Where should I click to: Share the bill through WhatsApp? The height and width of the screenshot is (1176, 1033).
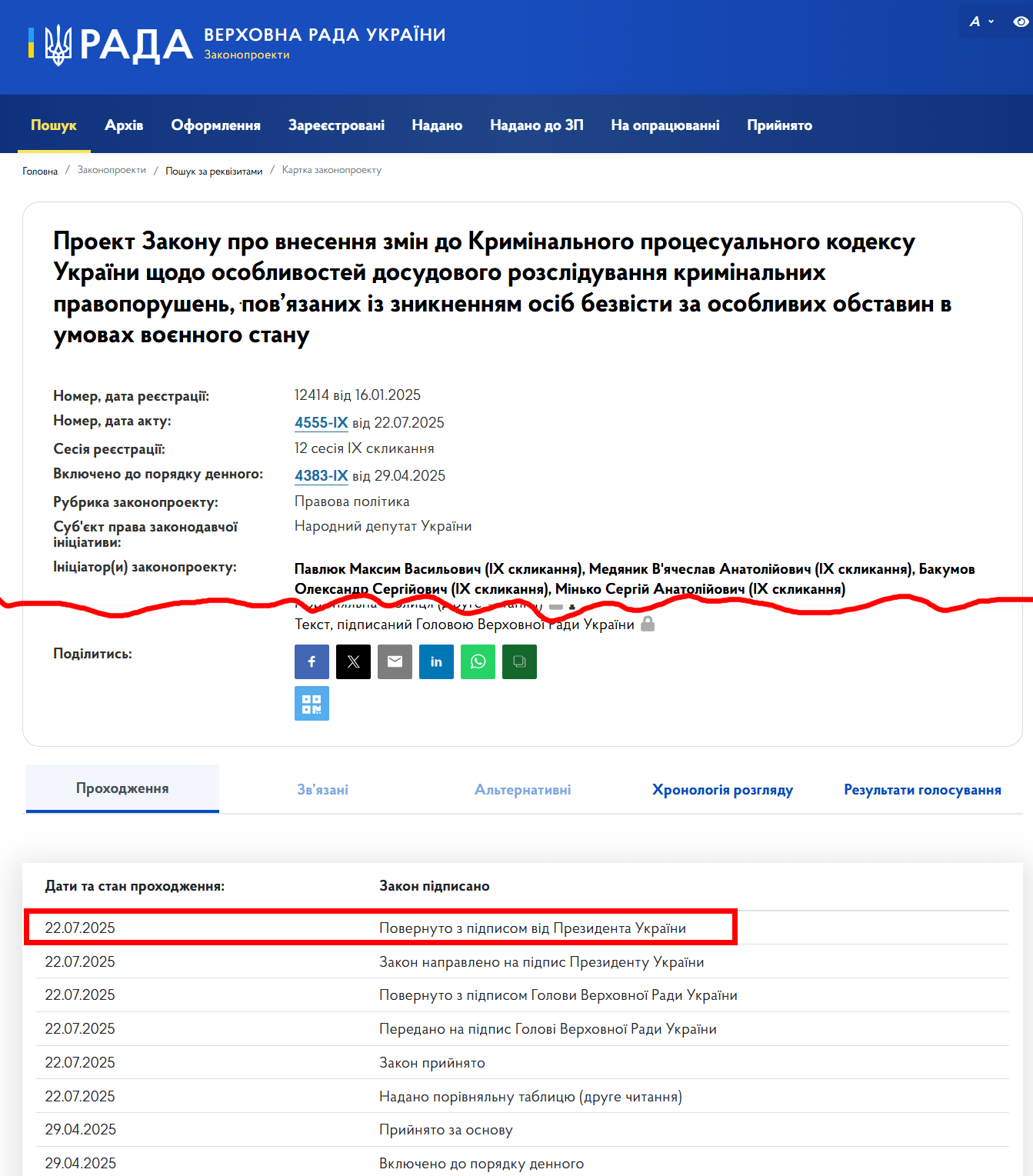click(478, 661)
